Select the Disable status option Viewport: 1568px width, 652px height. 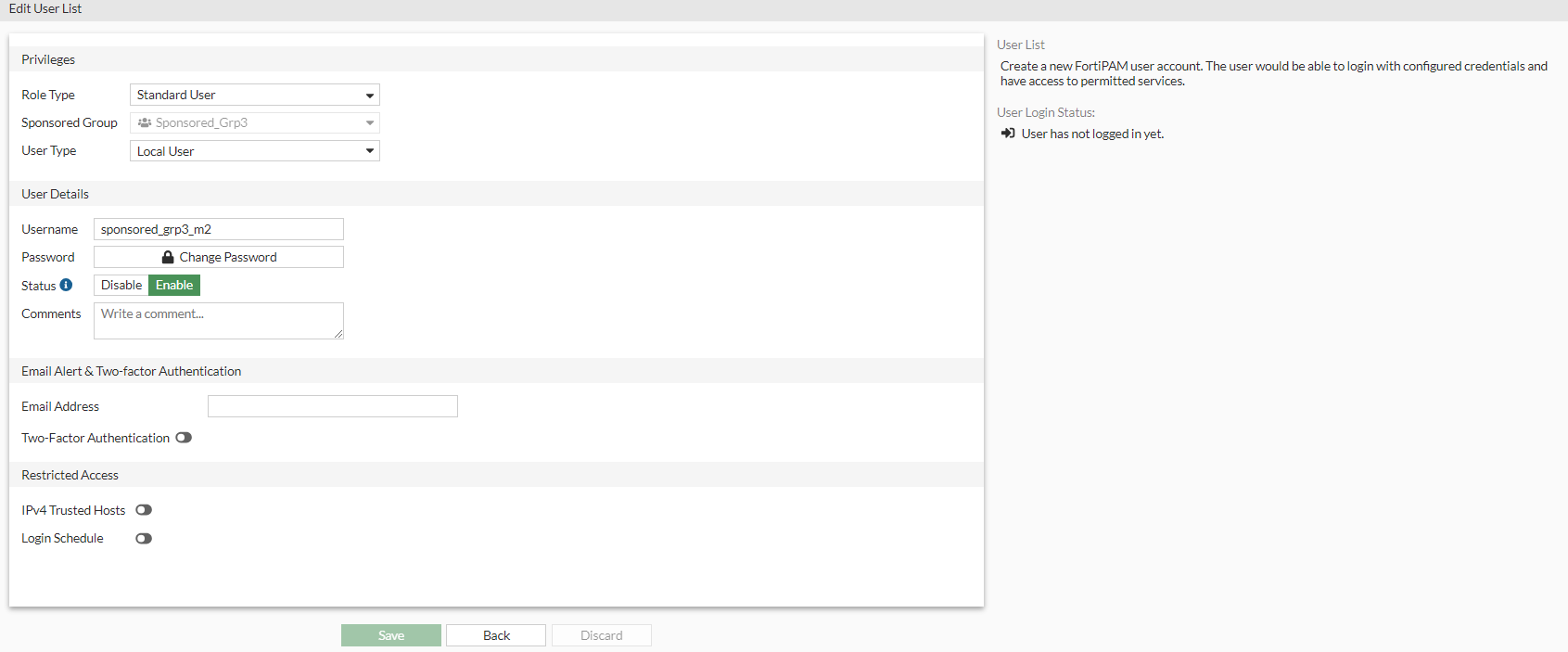click(x=121, y=286)
